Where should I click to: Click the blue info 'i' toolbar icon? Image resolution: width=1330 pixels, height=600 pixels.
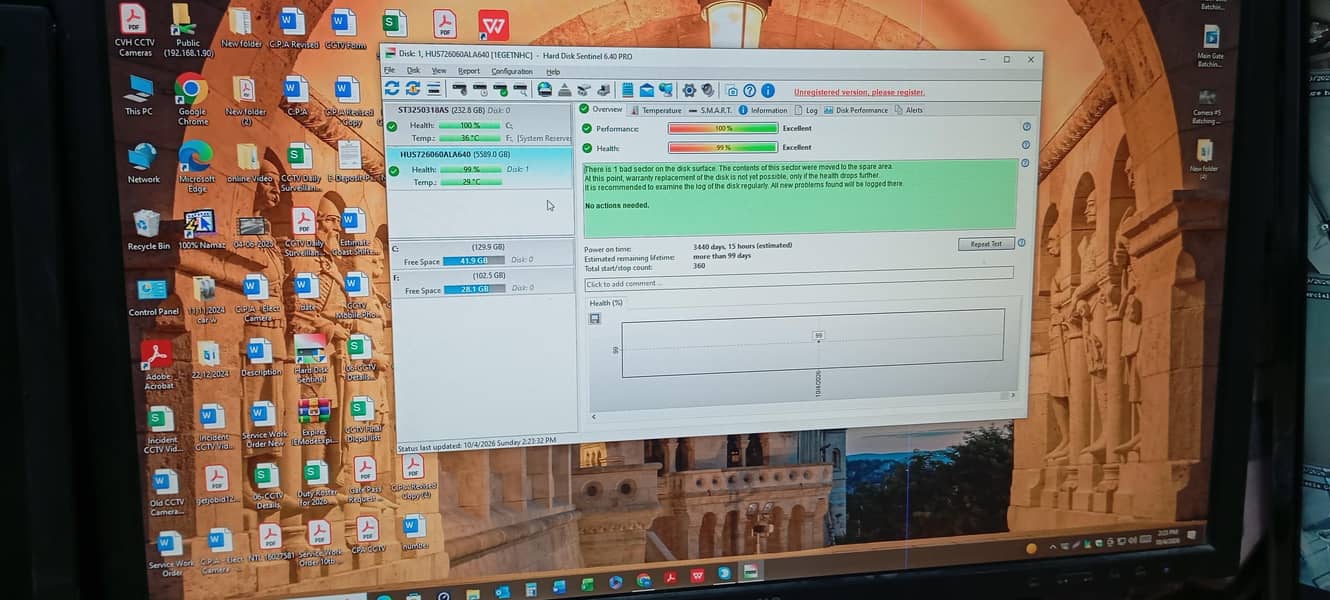pyautogui.click(x=768, y=91)
